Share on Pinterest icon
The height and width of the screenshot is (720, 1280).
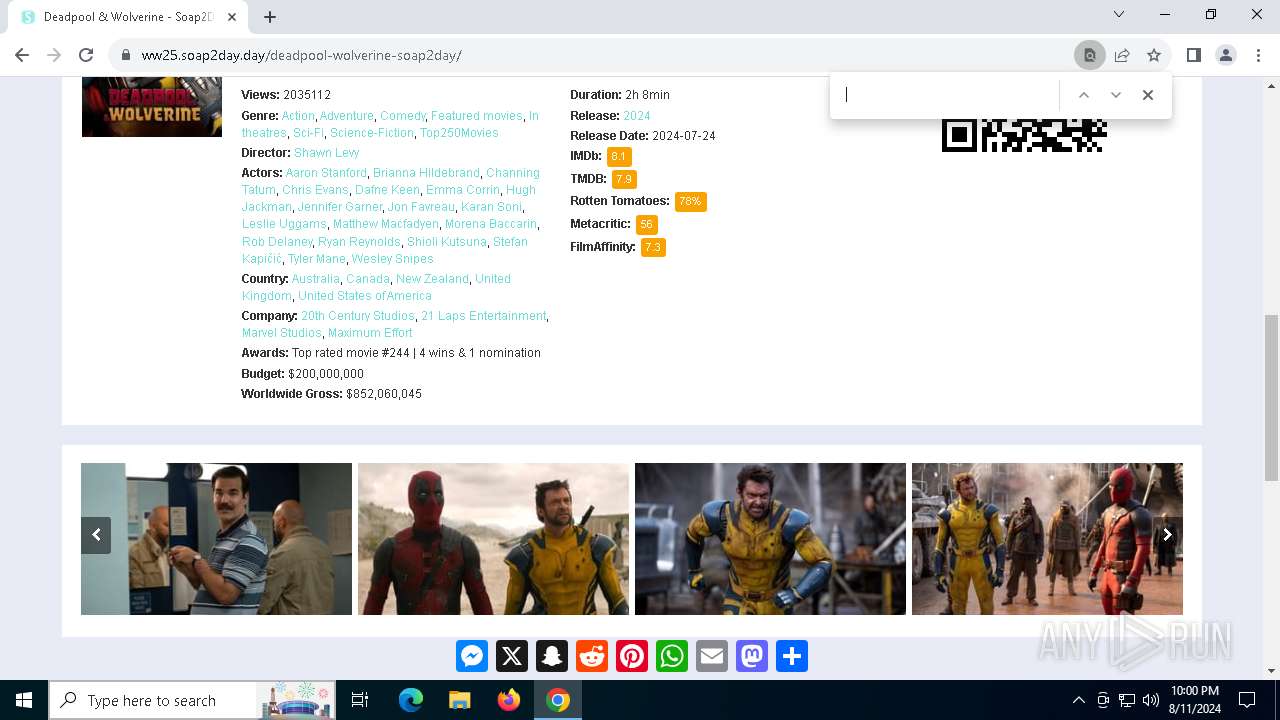tap(632, 656)
